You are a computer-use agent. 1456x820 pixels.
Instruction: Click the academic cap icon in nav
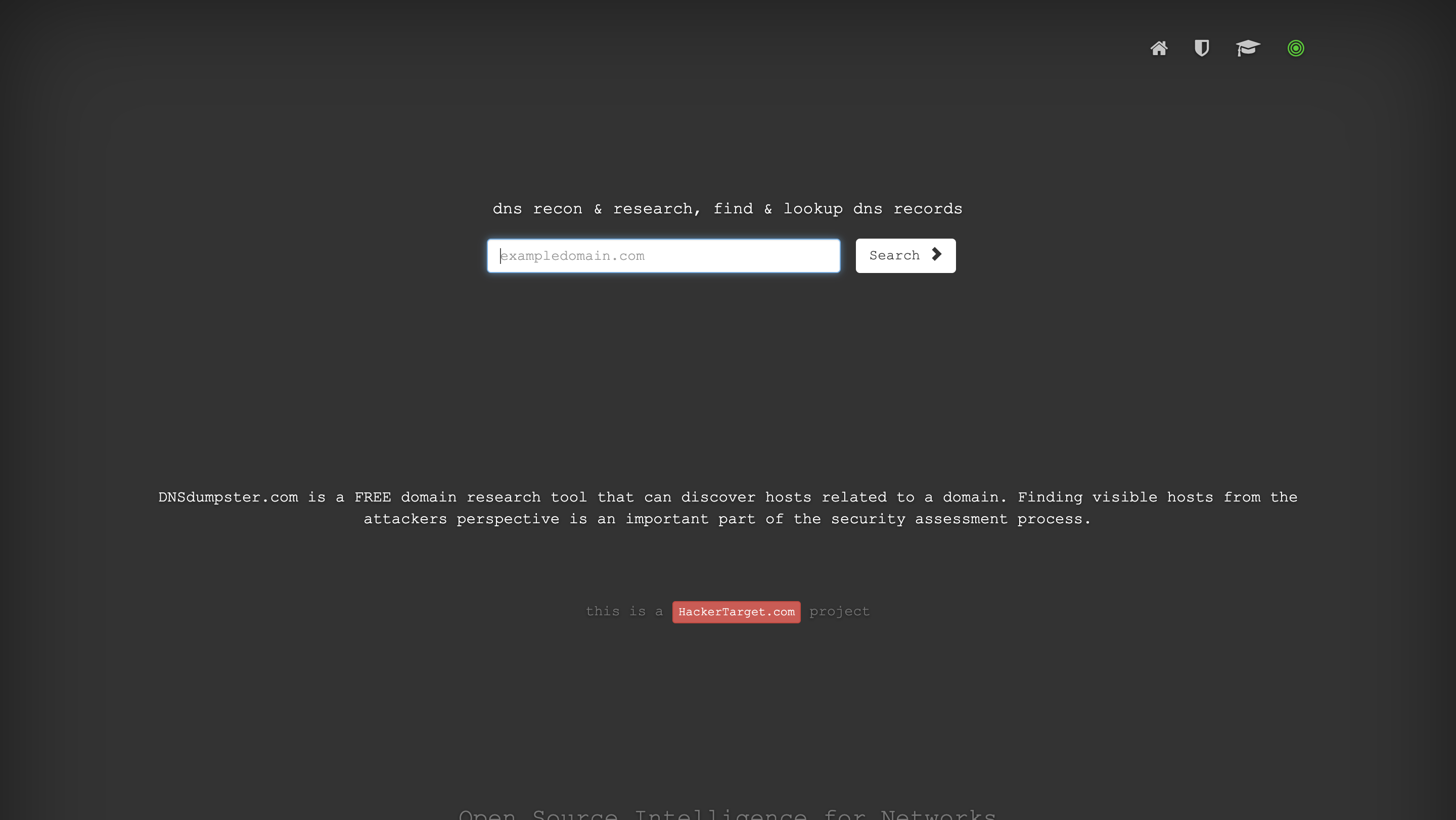(1248, 48)
